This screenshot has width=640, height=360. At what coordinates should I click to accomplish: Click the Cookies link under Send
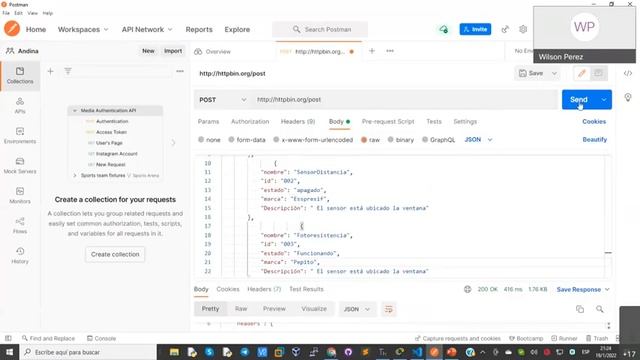[x=594, y=122]
